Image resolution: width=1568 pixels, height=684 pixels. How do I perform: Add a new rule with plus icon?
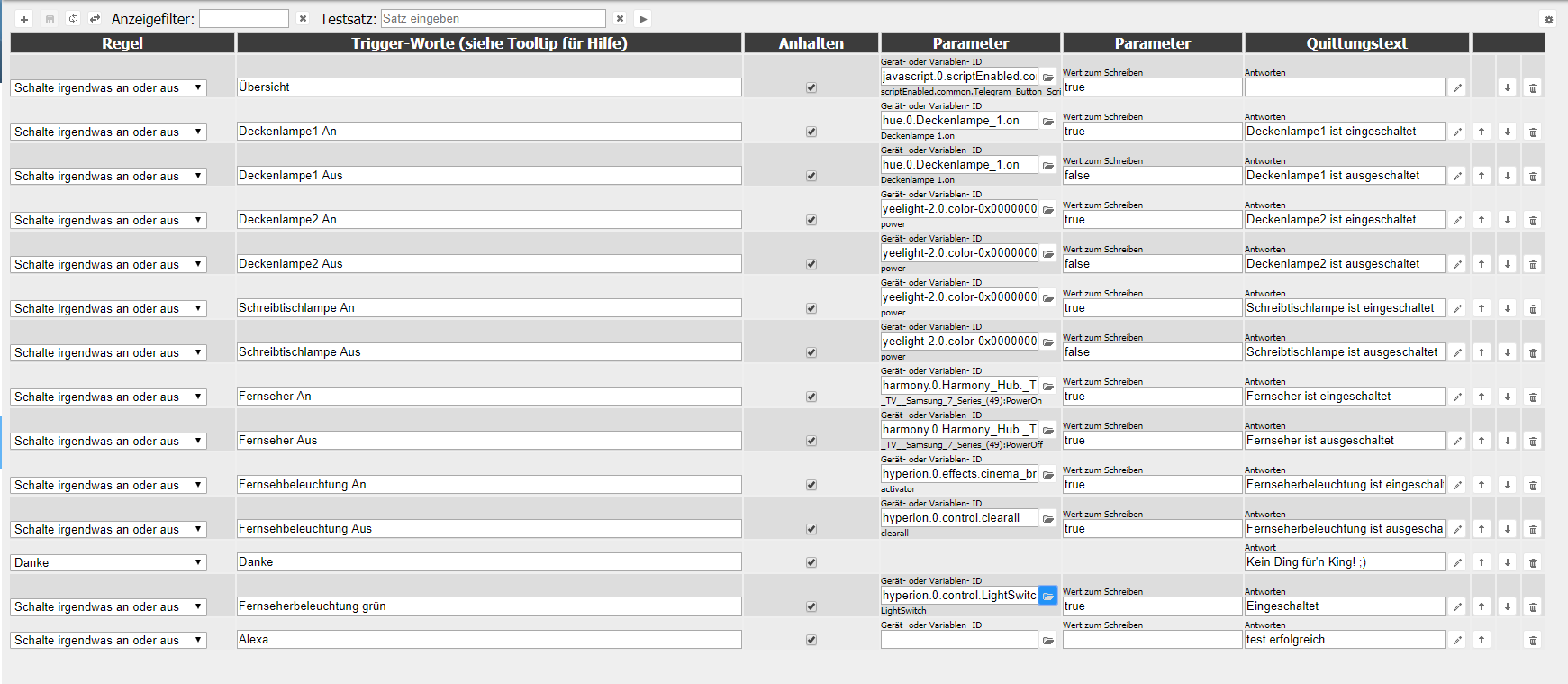(24, 19)
